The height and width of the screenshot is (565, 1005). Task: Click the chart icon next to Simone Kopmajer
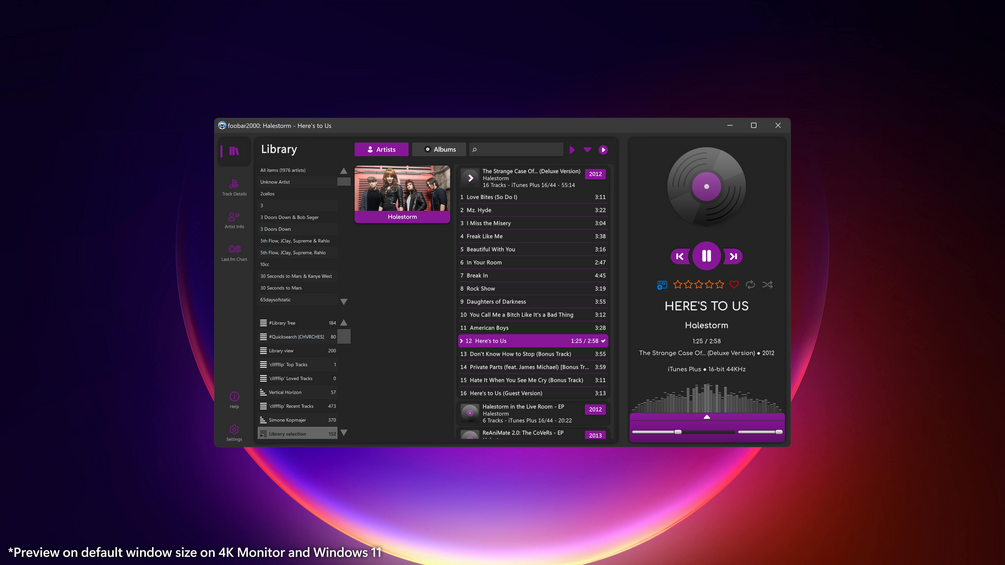pos(263,420)
